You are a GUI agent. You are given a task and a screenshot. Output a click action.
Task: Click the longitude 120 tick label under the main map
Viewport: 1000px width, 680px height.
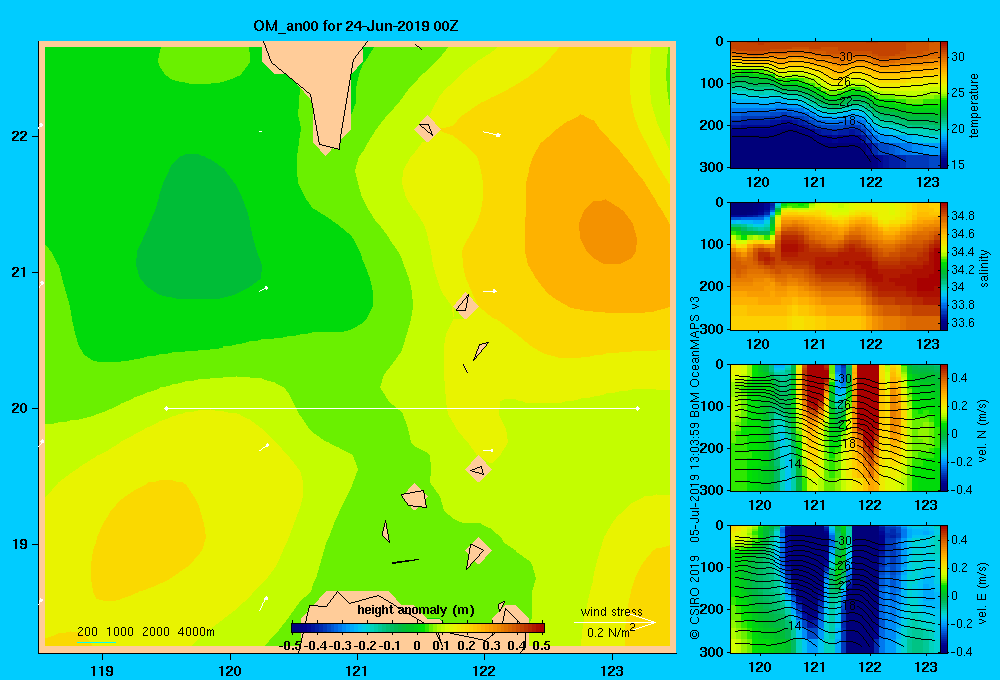coord(230,670)
